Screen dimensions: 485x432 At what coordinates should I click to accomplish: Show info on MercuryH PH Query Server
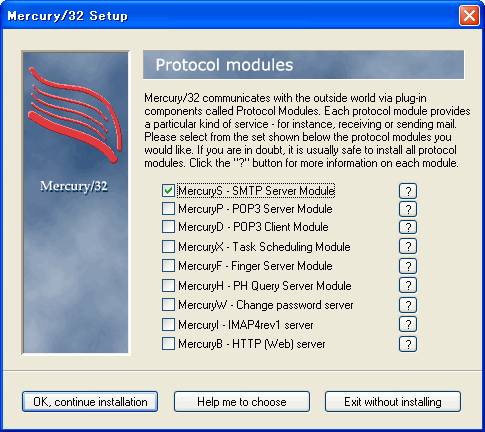(x=408, y=285)
